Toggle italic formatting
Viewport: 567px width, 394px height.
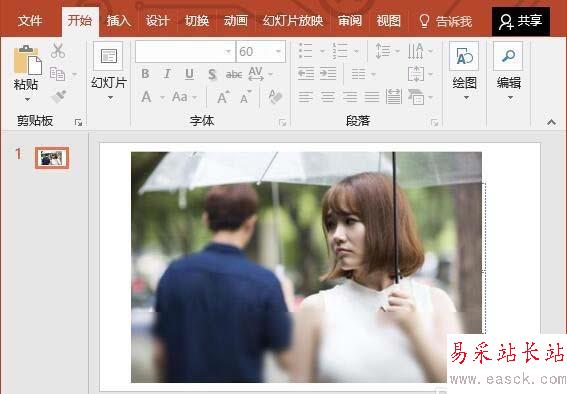click(167, 74)
